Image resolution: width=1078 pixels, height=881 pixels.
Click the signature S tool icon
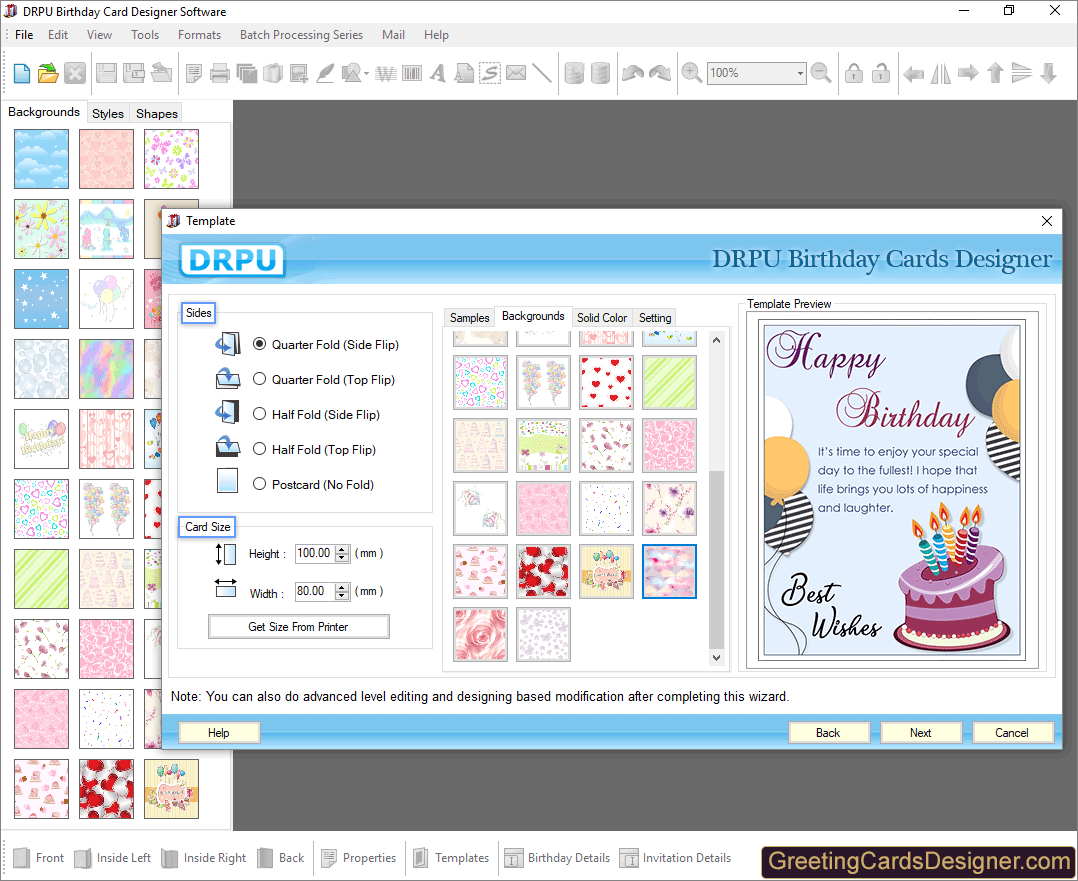point(490,73)
